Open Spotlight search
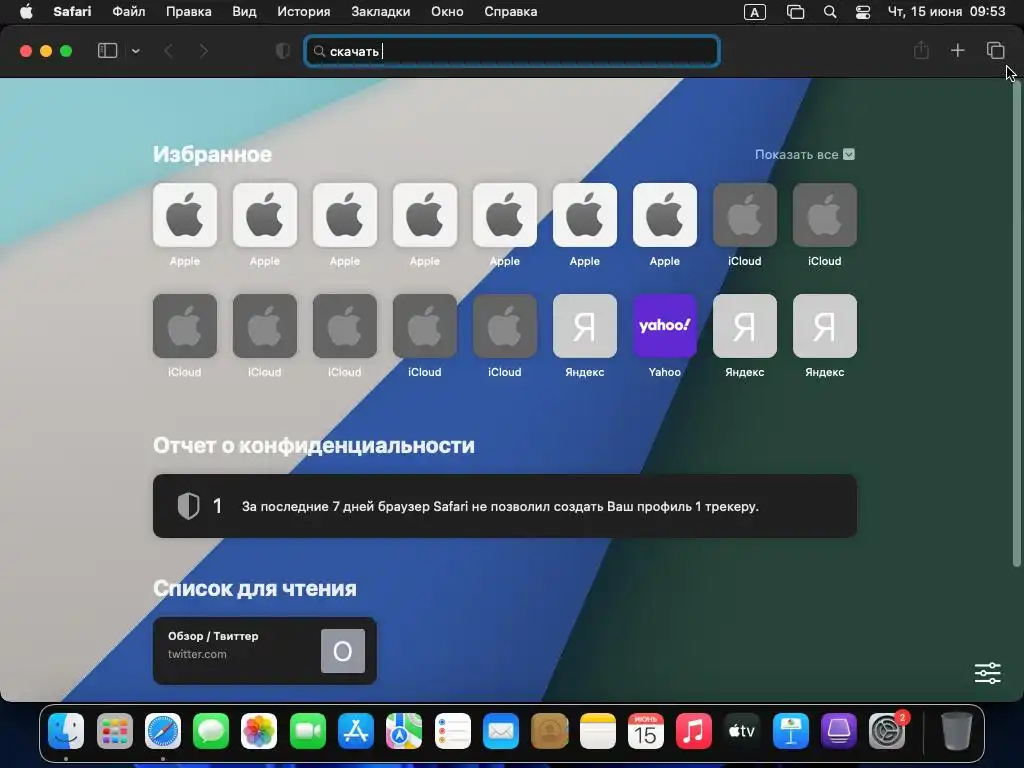 (829, 12)
